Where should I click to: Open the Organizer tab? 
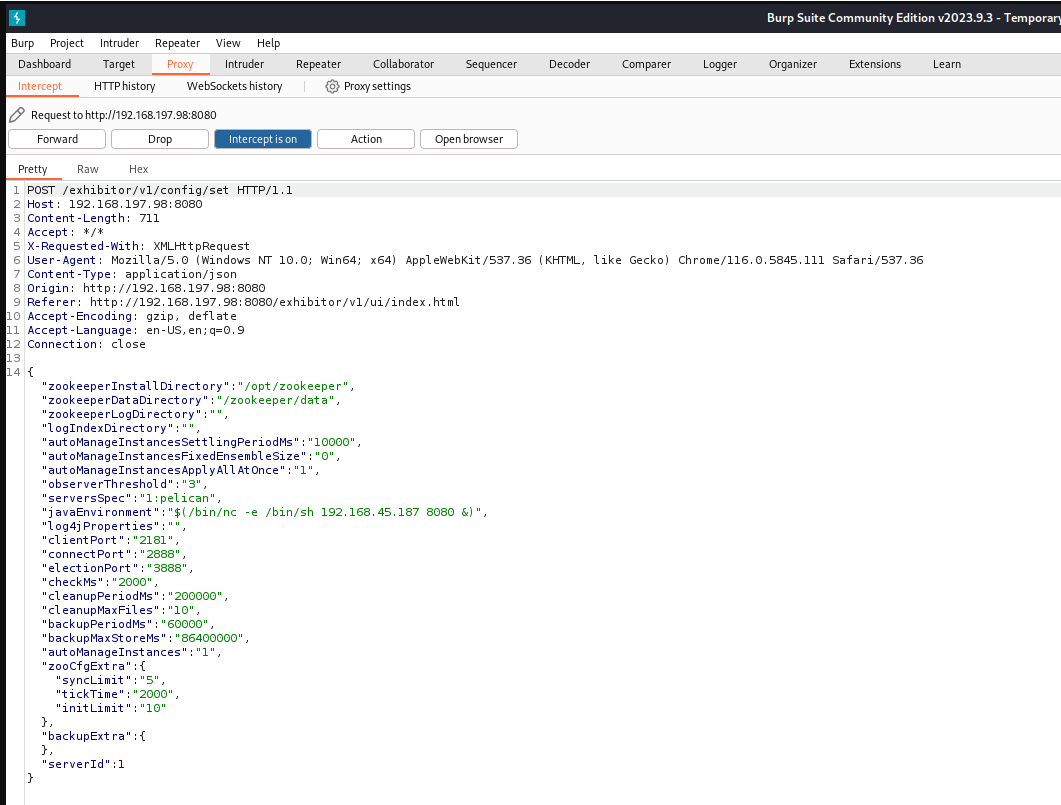click(792, 64)
